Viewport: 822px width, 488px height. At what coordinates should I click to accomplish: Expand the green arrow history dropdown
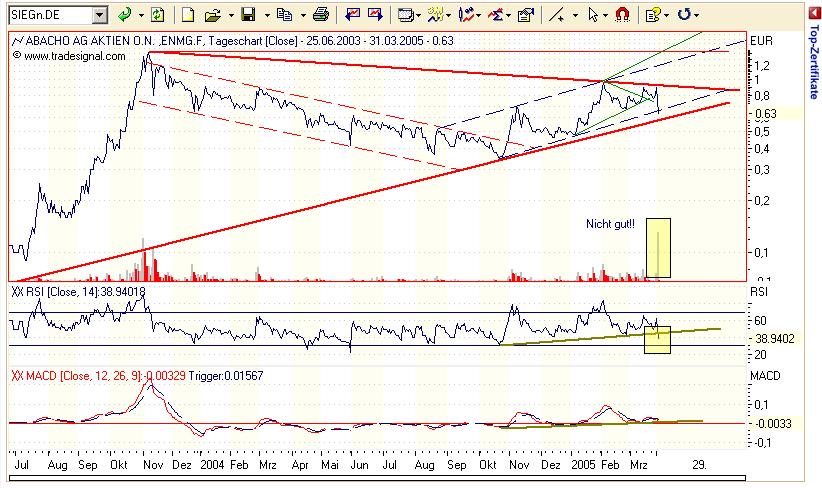click(x=141, y=15)
